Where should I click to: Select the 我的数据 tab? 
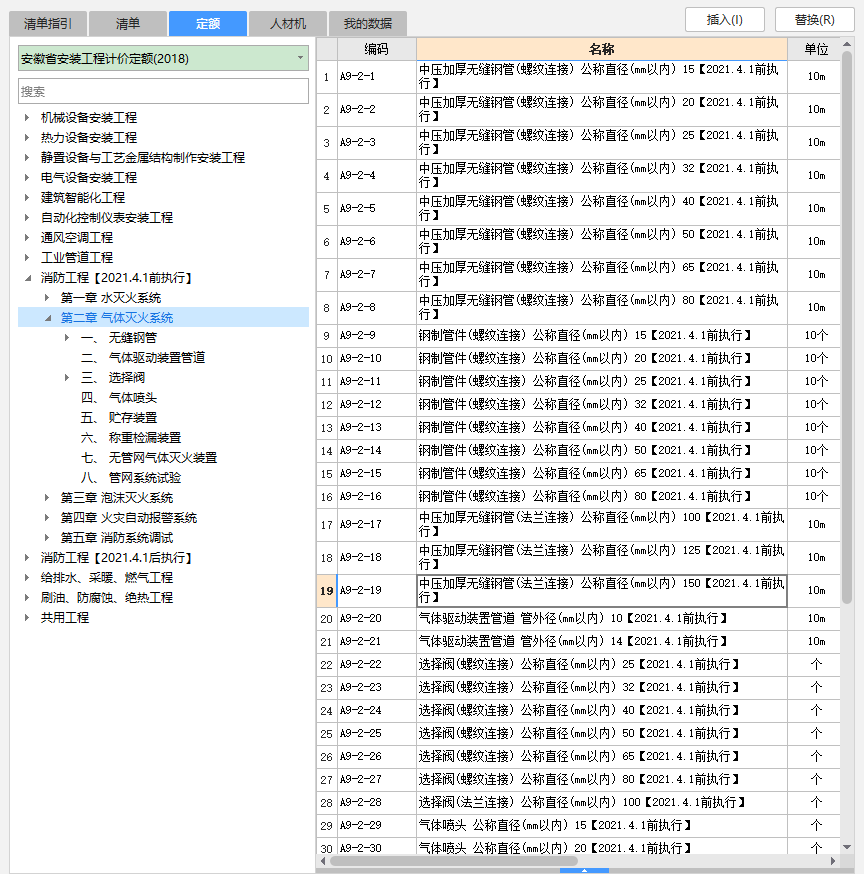point(368,23)
